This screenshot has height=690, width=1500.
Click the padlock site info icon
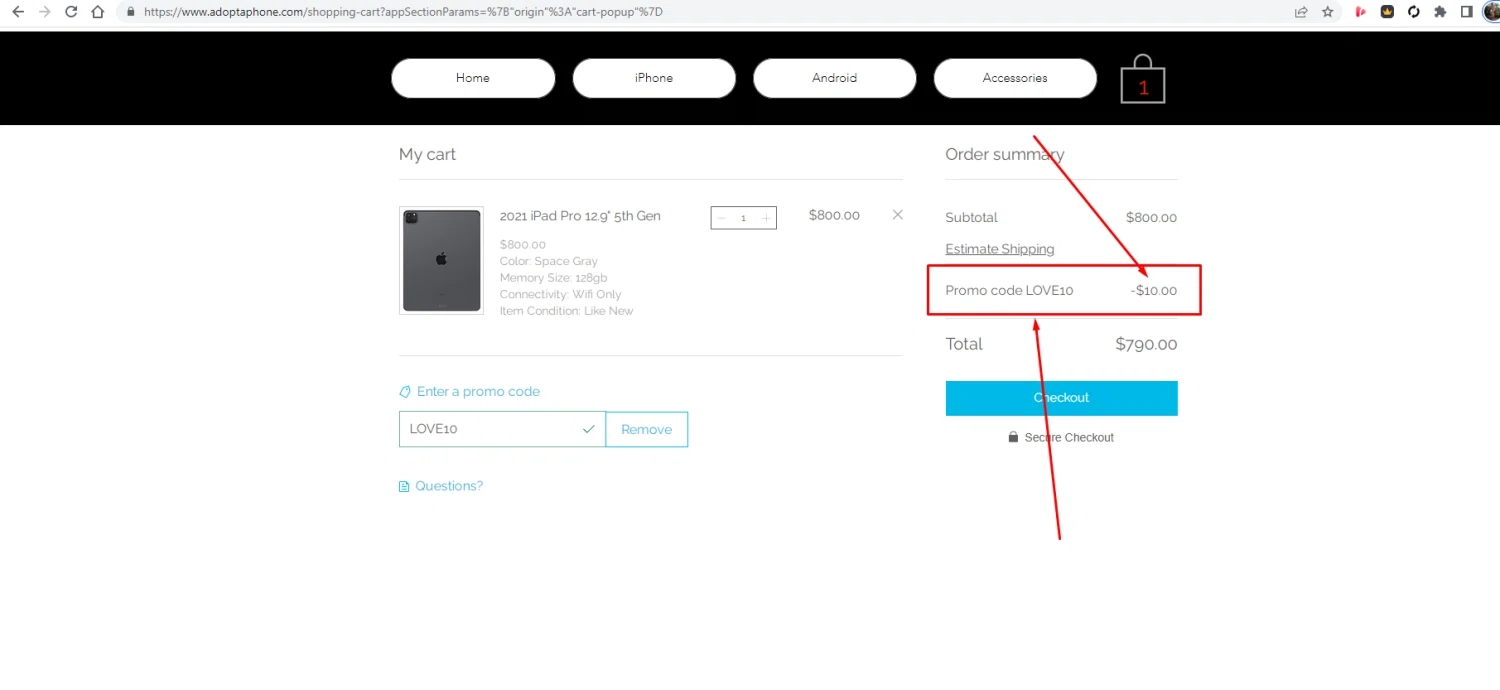(130, 12)
